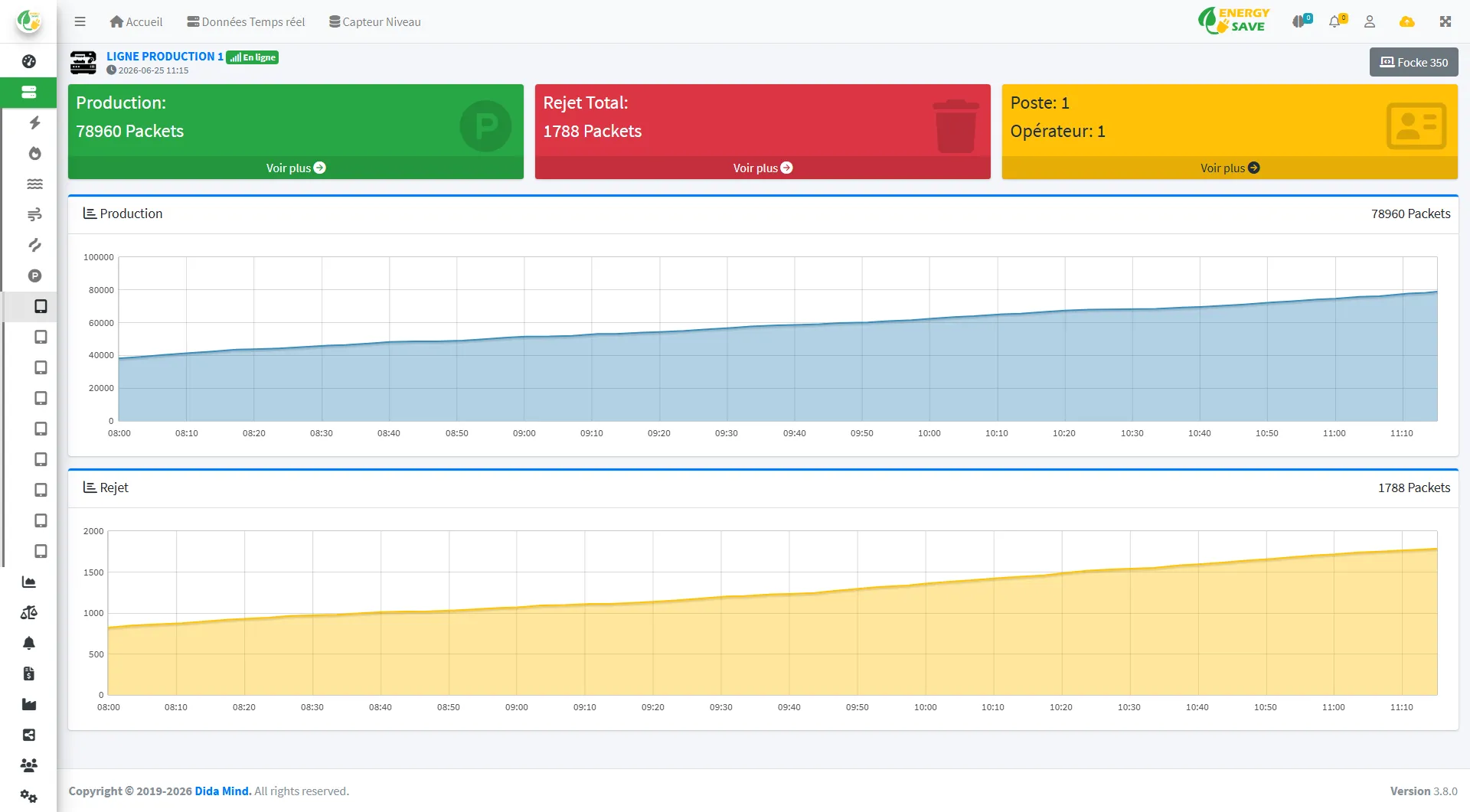The height and width of the screenshot is (812, 1470).
Task: Open Données Temps réel menu
Action: pyautogui.click(x=246, y=21)
